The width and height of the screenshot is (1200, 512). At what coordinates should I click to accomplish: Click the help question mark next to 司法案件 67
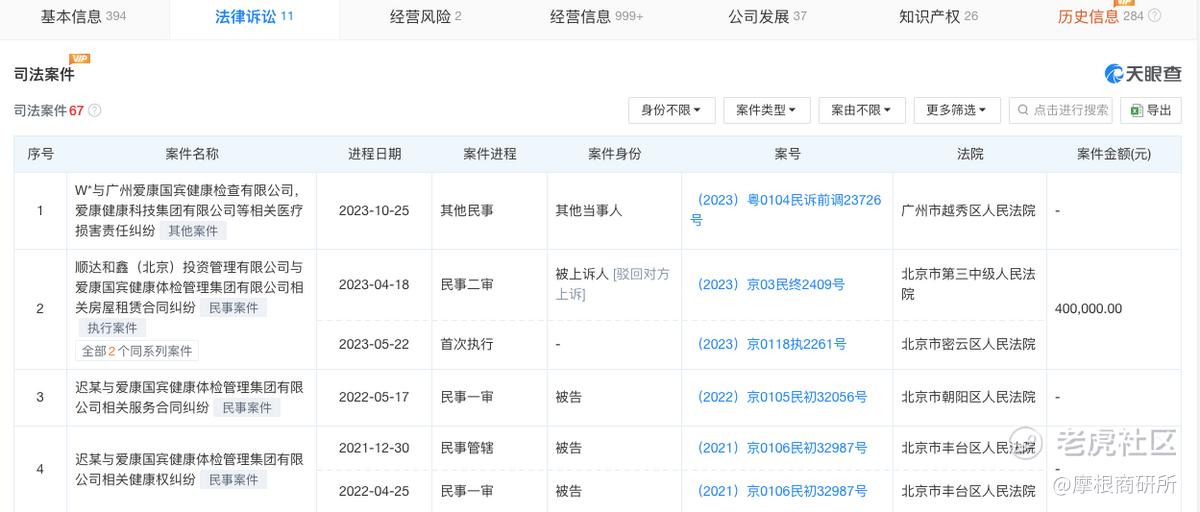coord(94,111)
